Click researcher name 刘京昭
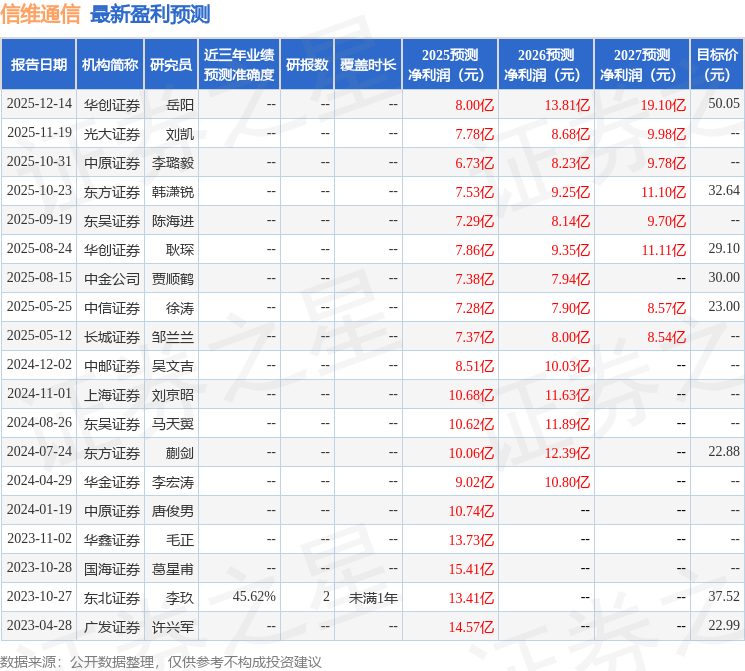This screenshot has height=671, width=745. [173, 395]
